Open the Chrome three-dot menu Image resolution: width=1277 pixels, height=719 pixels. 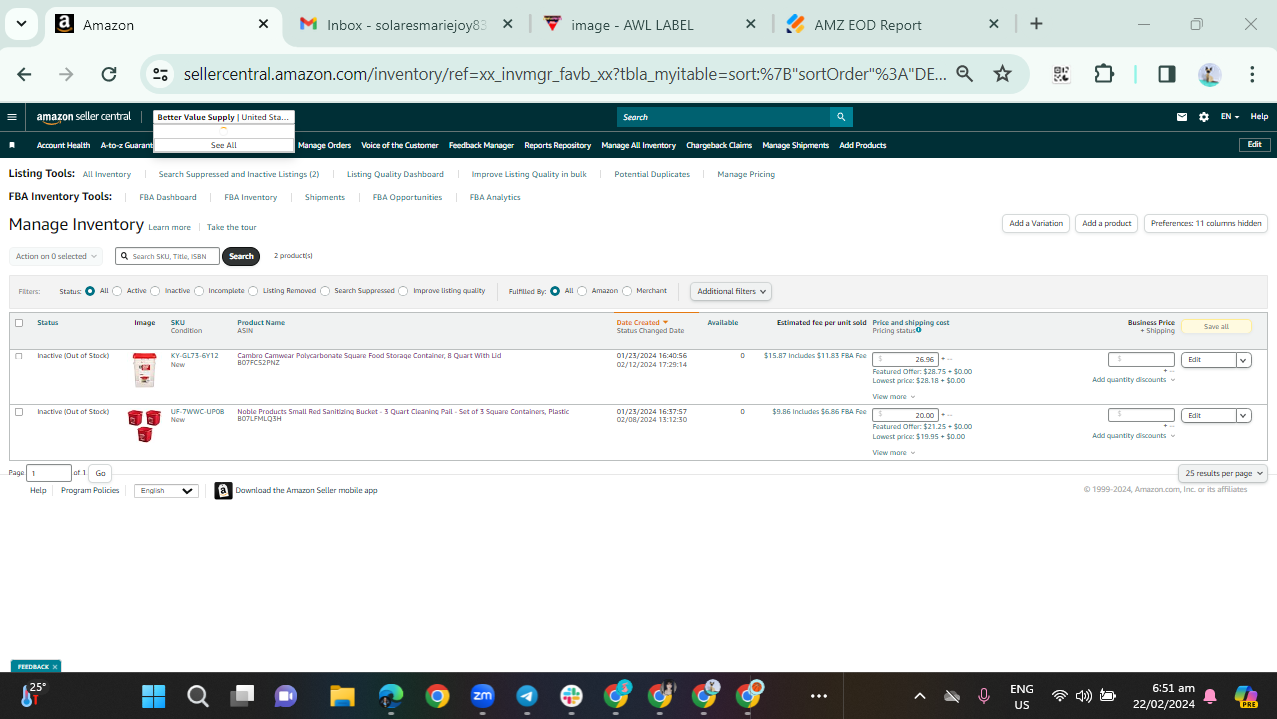coord(1252,74)
